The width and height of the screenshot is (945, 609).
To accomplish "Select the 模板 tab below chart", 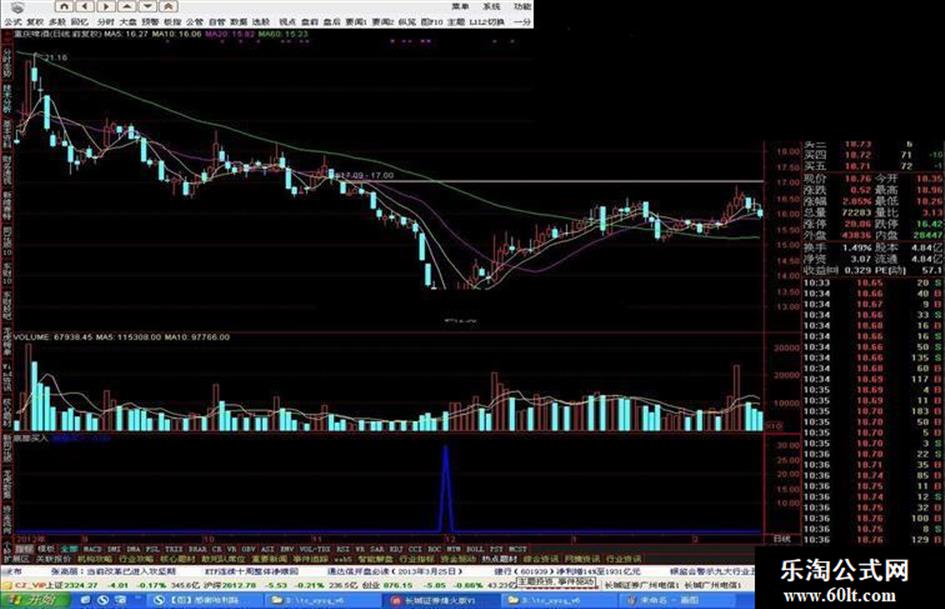I will [x=46, y=549].
